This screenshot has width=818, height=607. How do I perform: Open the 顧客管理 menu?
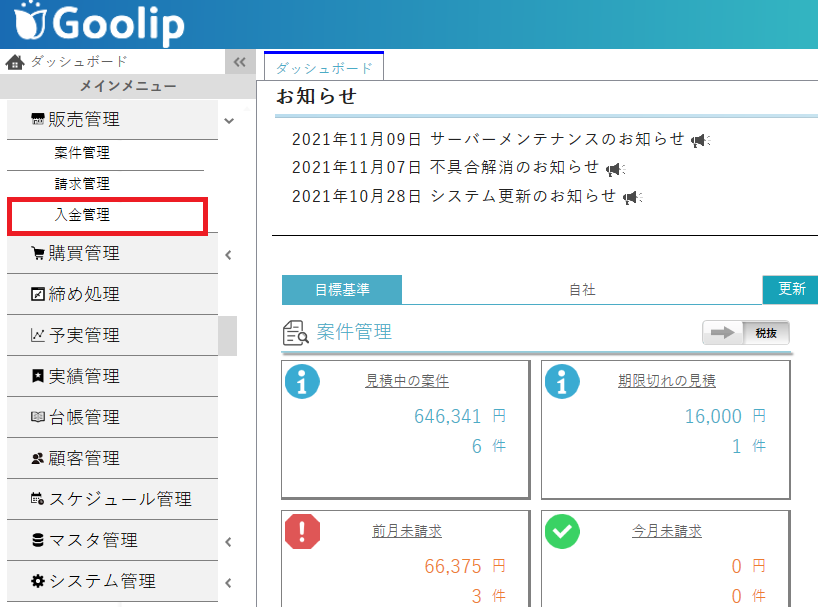(x=112, y=458)
